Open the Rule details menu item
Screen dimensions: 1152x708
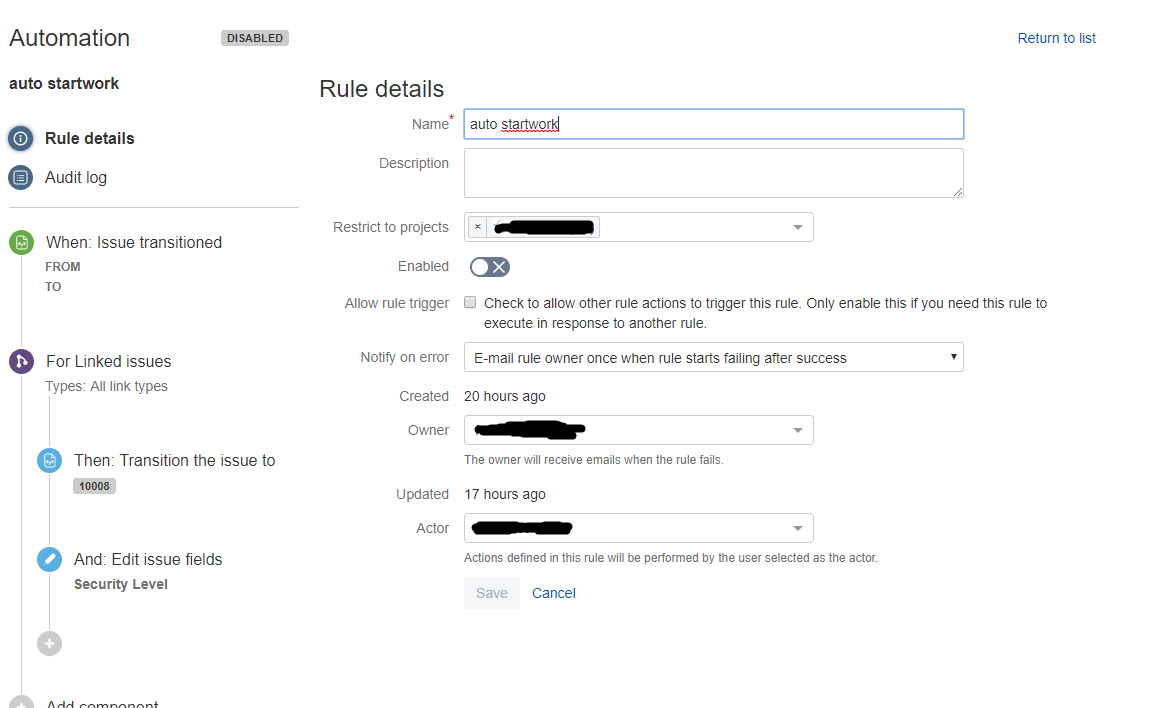coord(90,138)
